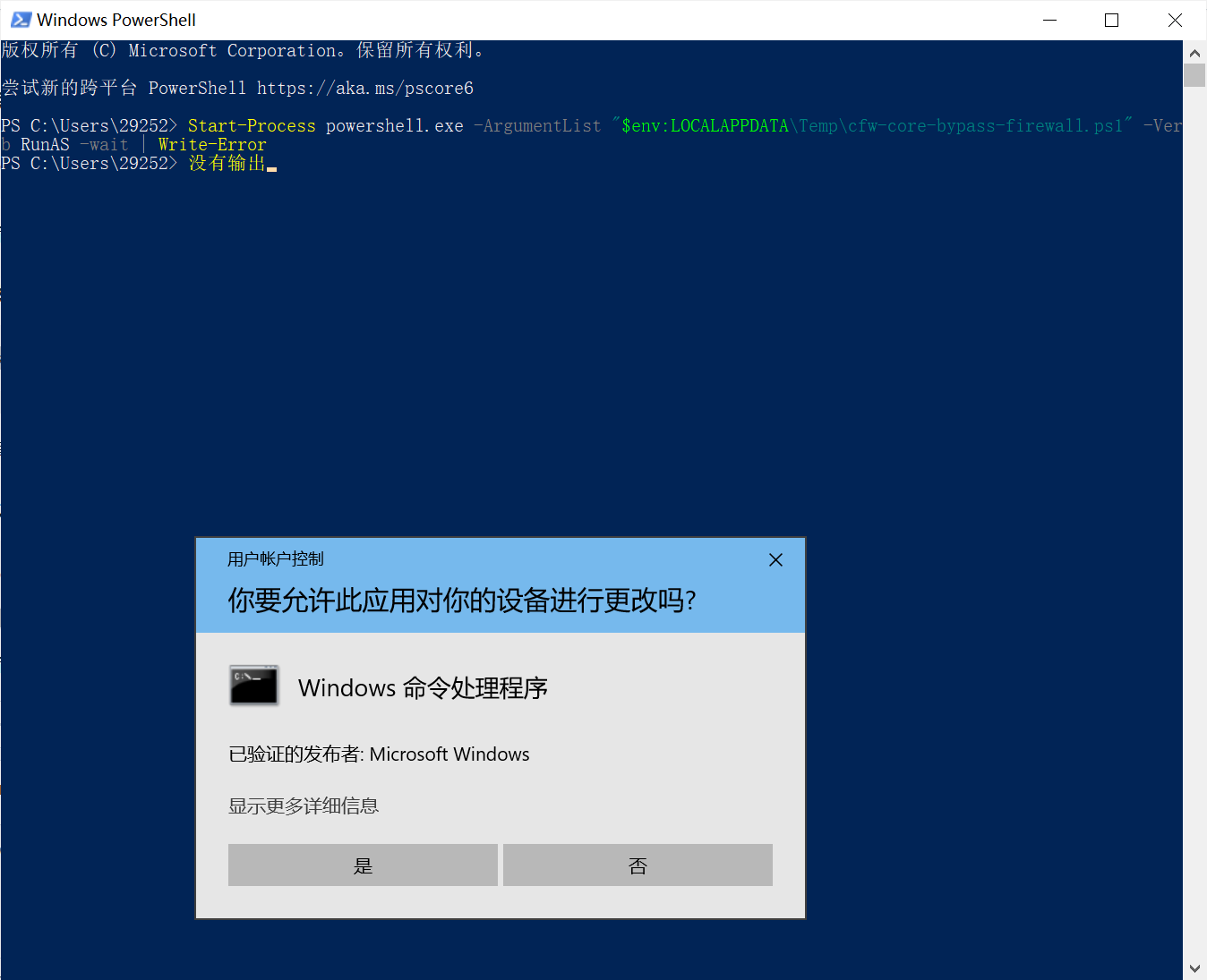Click the Windows 命令处理程序 application icon

(x=253, y=686)
